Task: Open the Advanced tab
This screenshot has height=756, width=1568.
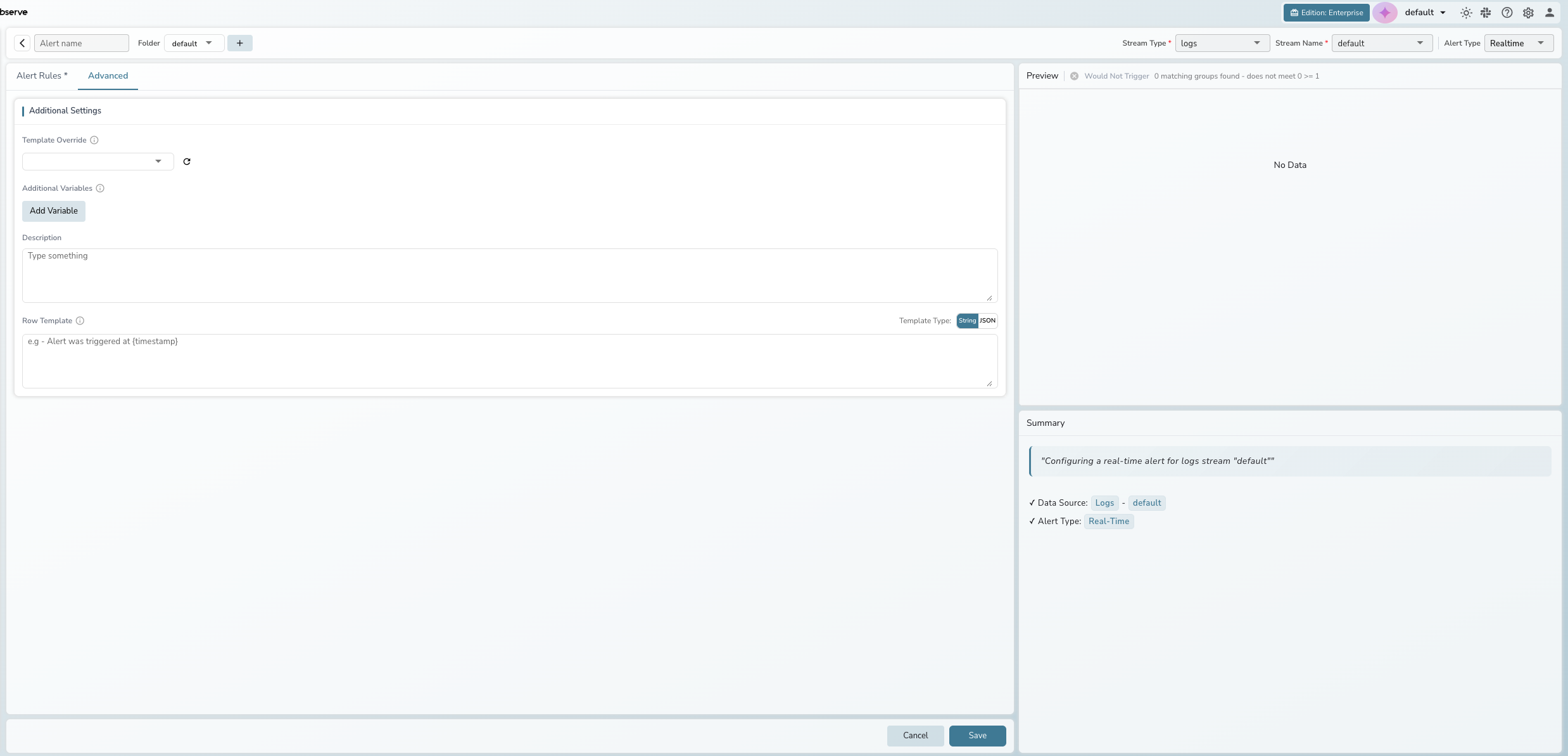Action: [108, 76]
